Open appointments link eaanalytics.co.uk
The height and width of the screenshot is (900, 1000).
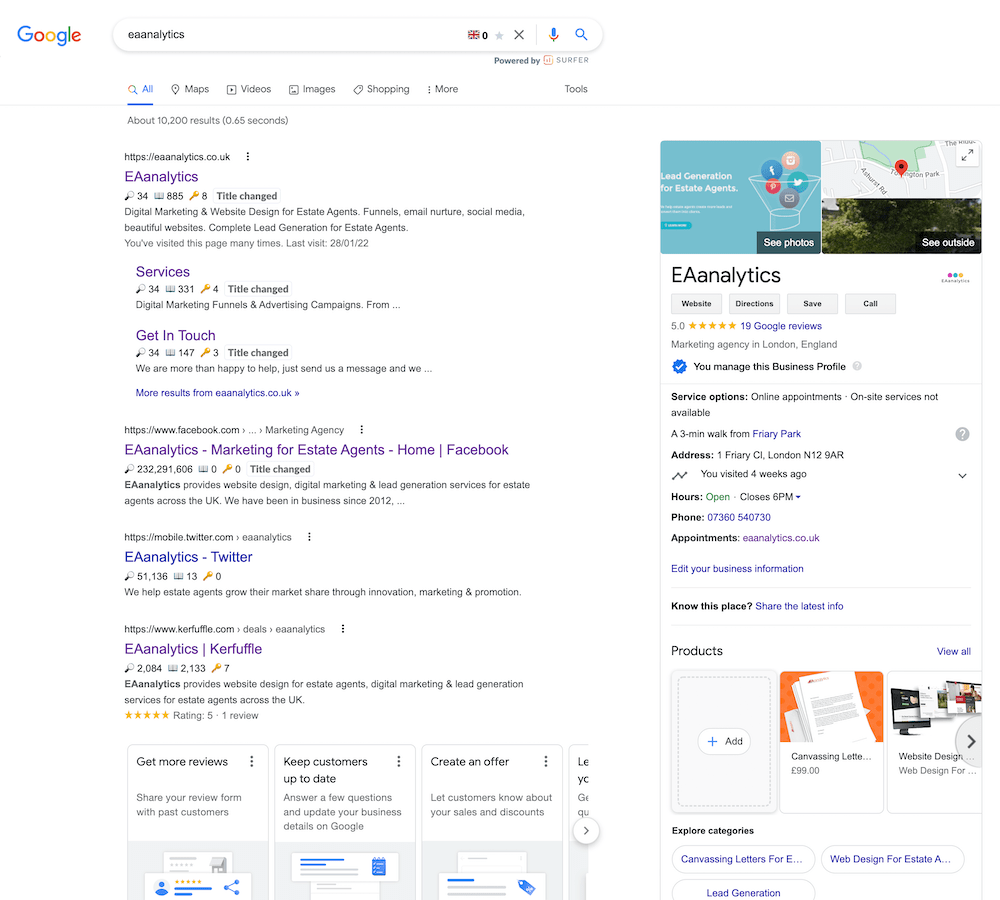tap(781, 538)
